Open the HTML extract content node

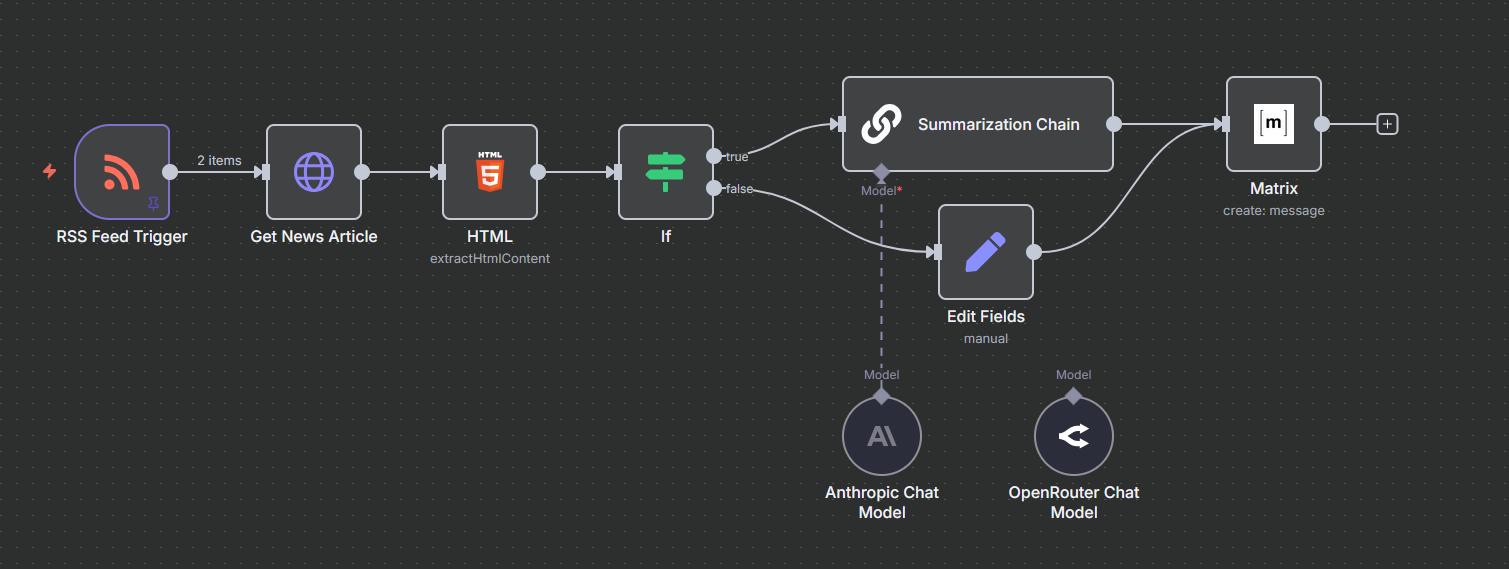pos(489,172)
